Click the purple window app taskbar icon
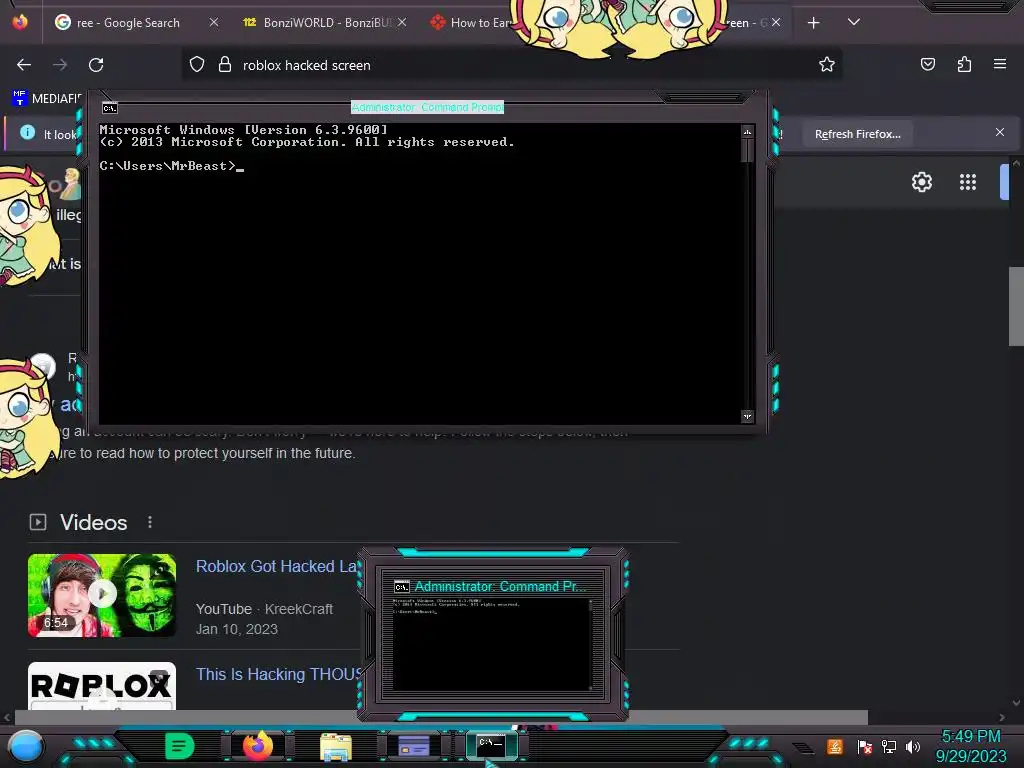The height and width of the screenshot is (768, 1024). (x=413, y=746)
